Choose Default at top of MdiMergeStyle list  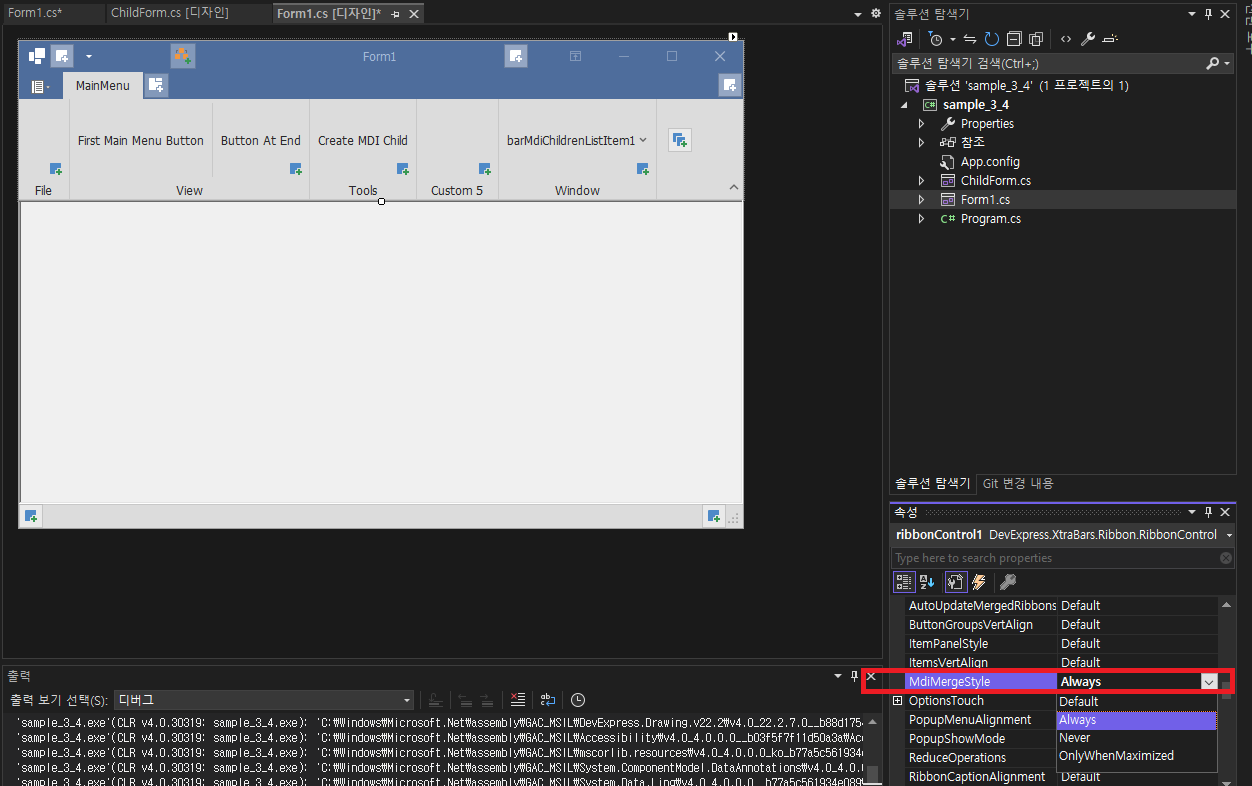click(x=1136, y=702)
